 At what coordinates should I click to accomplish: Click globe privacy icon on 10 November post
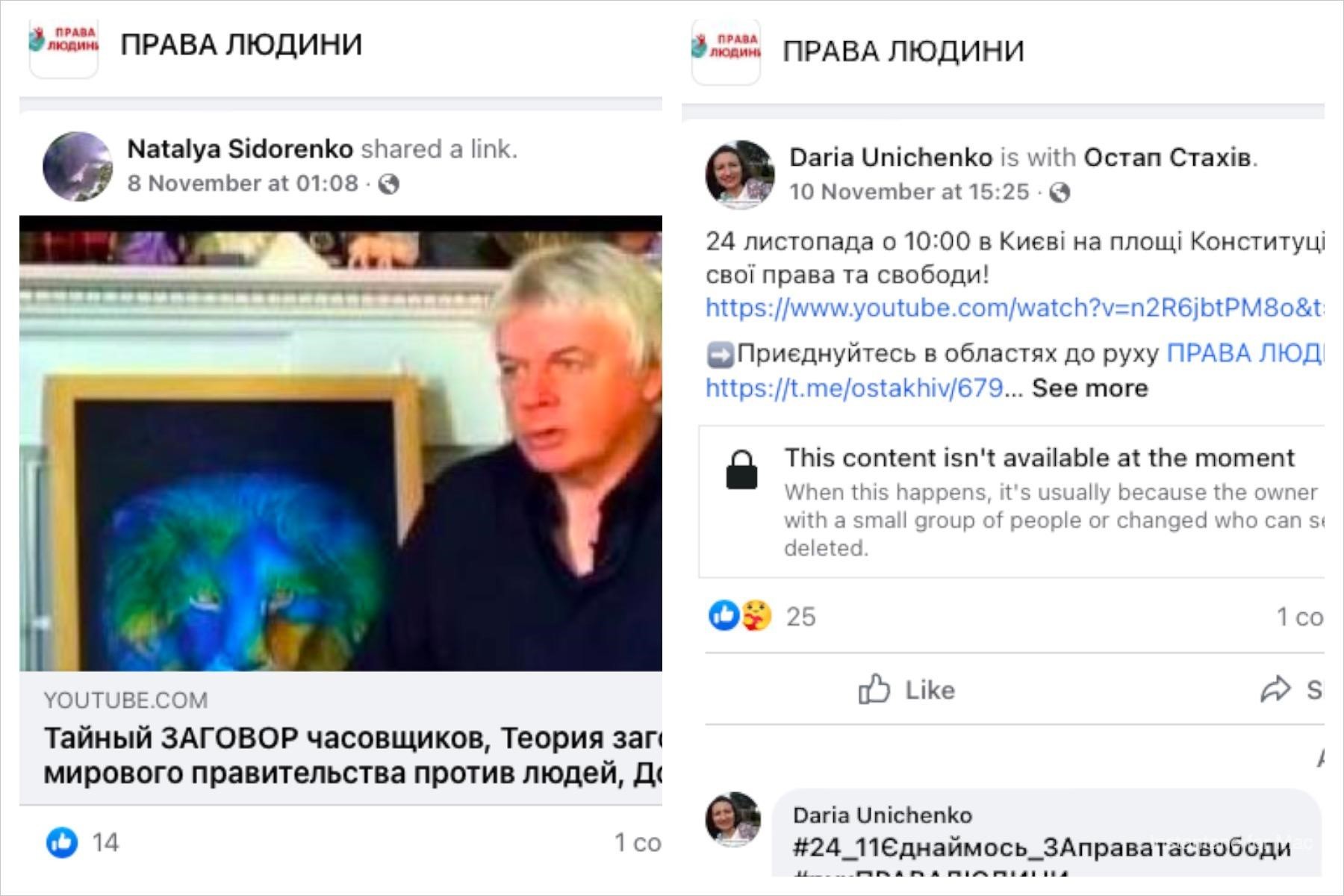click(x=1060, y=193)
